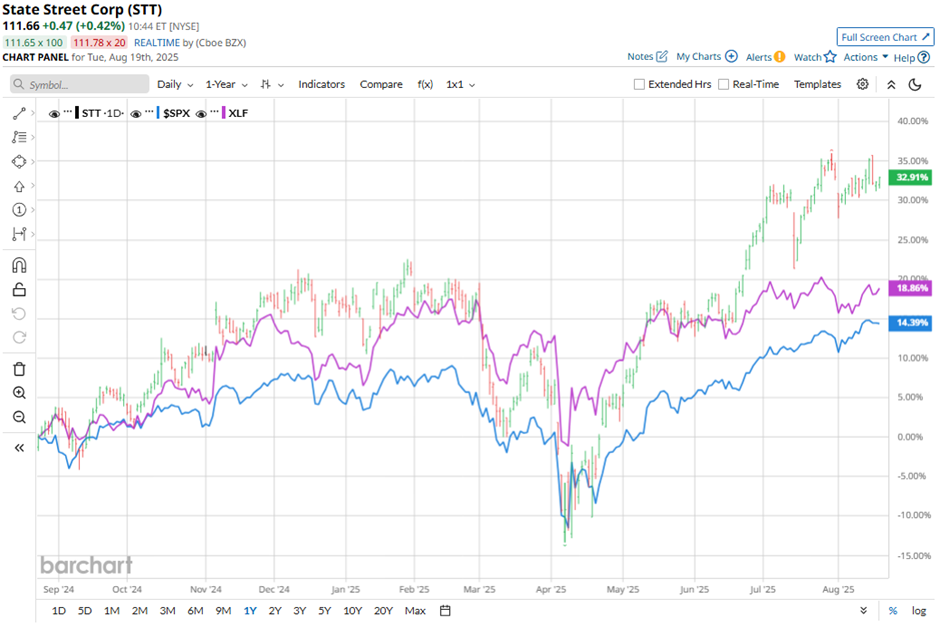
Task: Click the 32.91% STT value label
Action: (911, 177)
